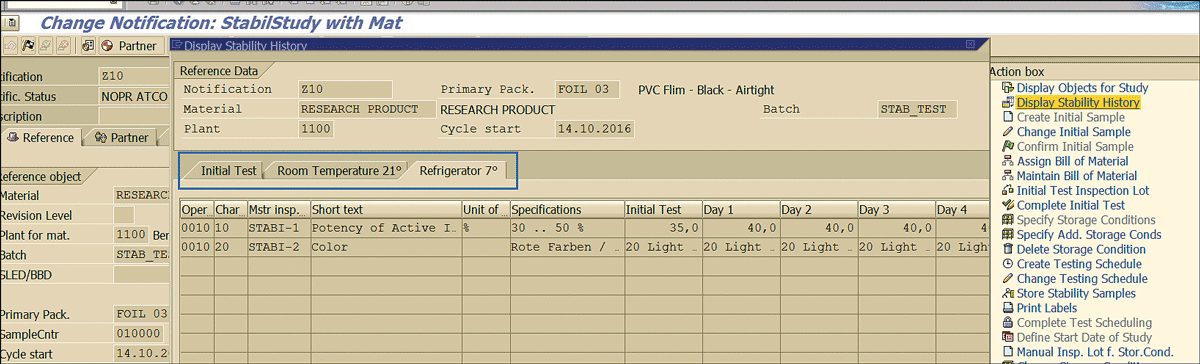Click the Store Stability Samples icon
The height and width of the screenshot is (364, 1200).
(1007, 293)
